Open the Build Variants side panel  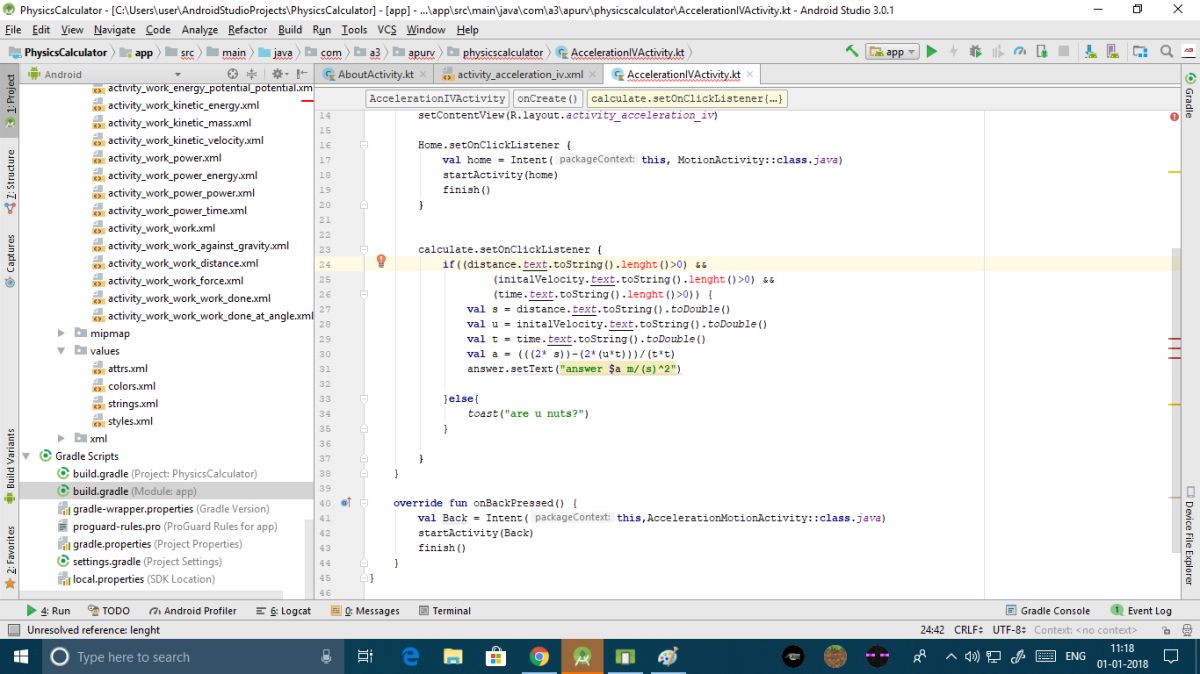tap(10, 465)
